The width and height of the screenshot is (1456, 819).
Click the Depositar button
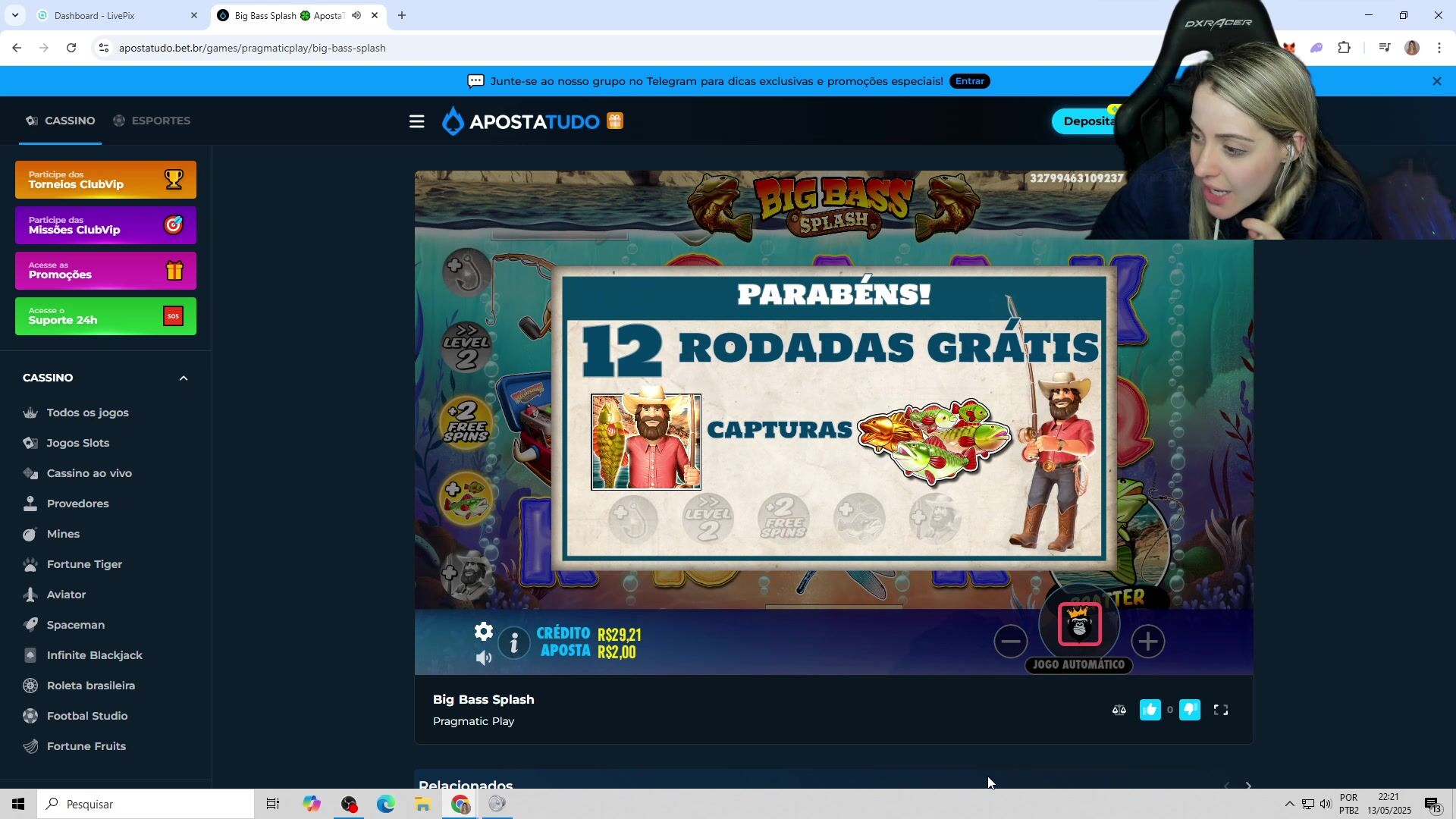pos(1086,121)
